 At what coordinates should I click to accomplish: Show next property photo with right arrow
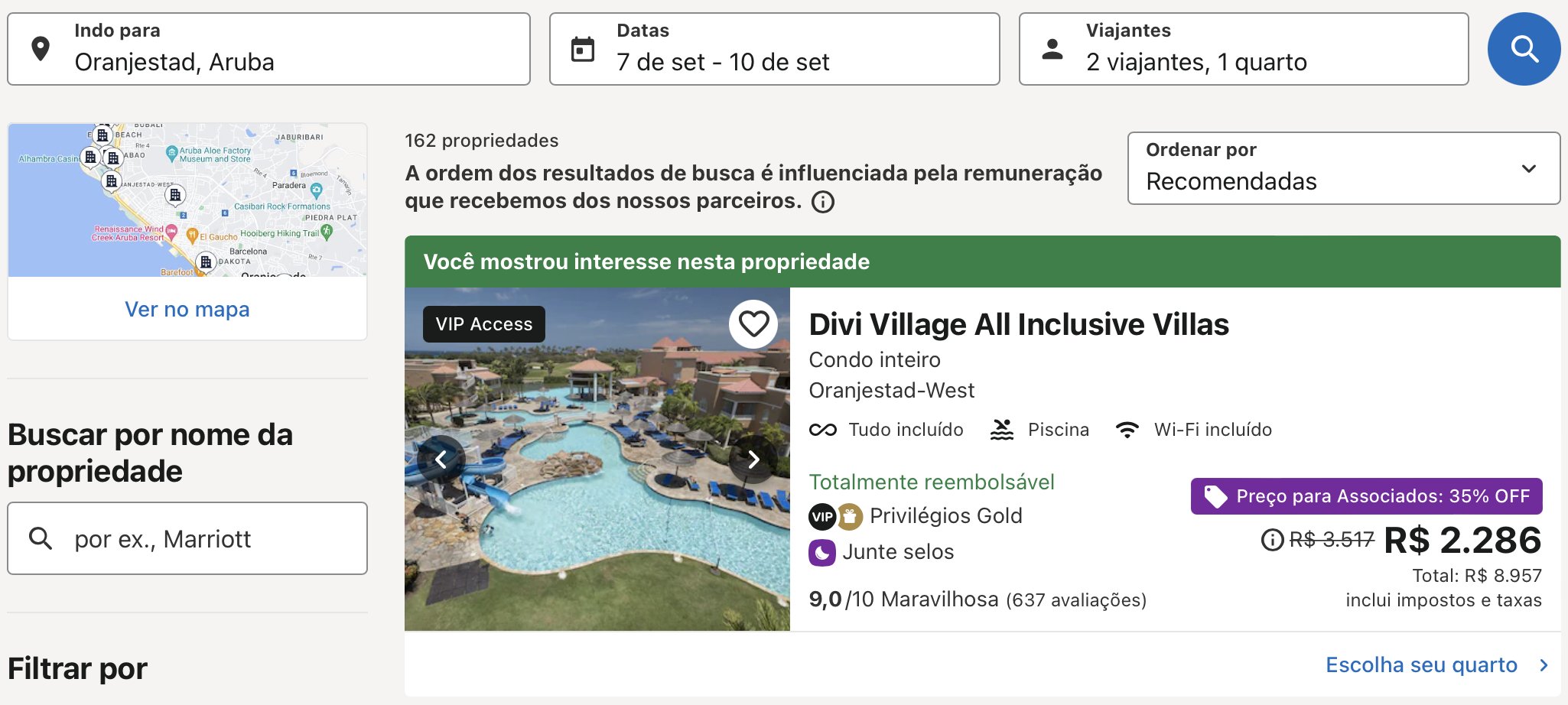(x=753, y=459)
